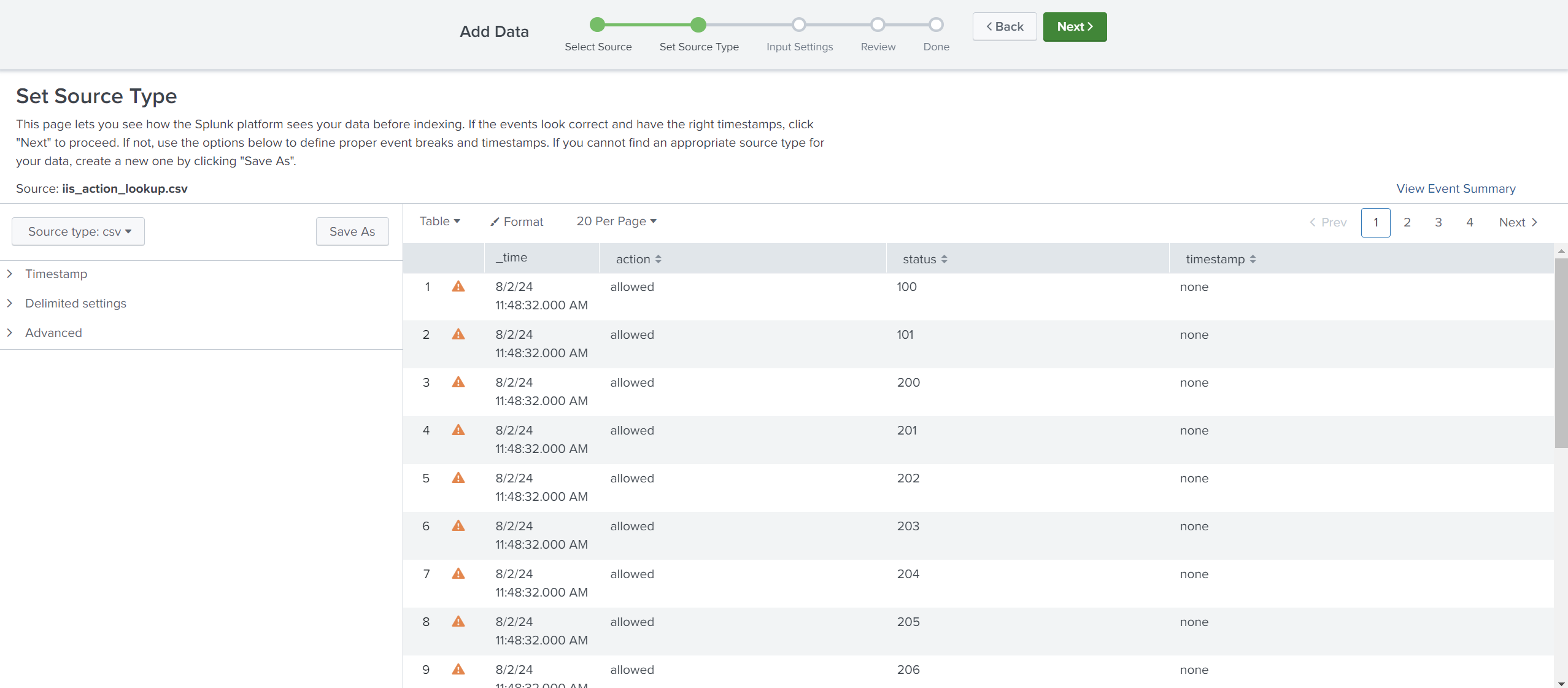Click the Save As button
This screenshot has width=1568, height=688.
point(351,231)
